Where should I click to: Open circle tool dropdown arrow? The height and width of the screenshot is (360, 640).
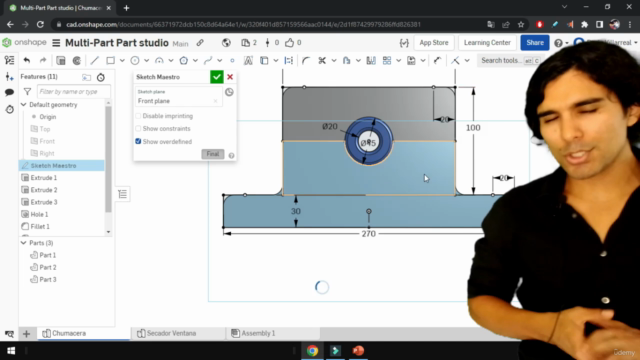[x=147, y=60]
